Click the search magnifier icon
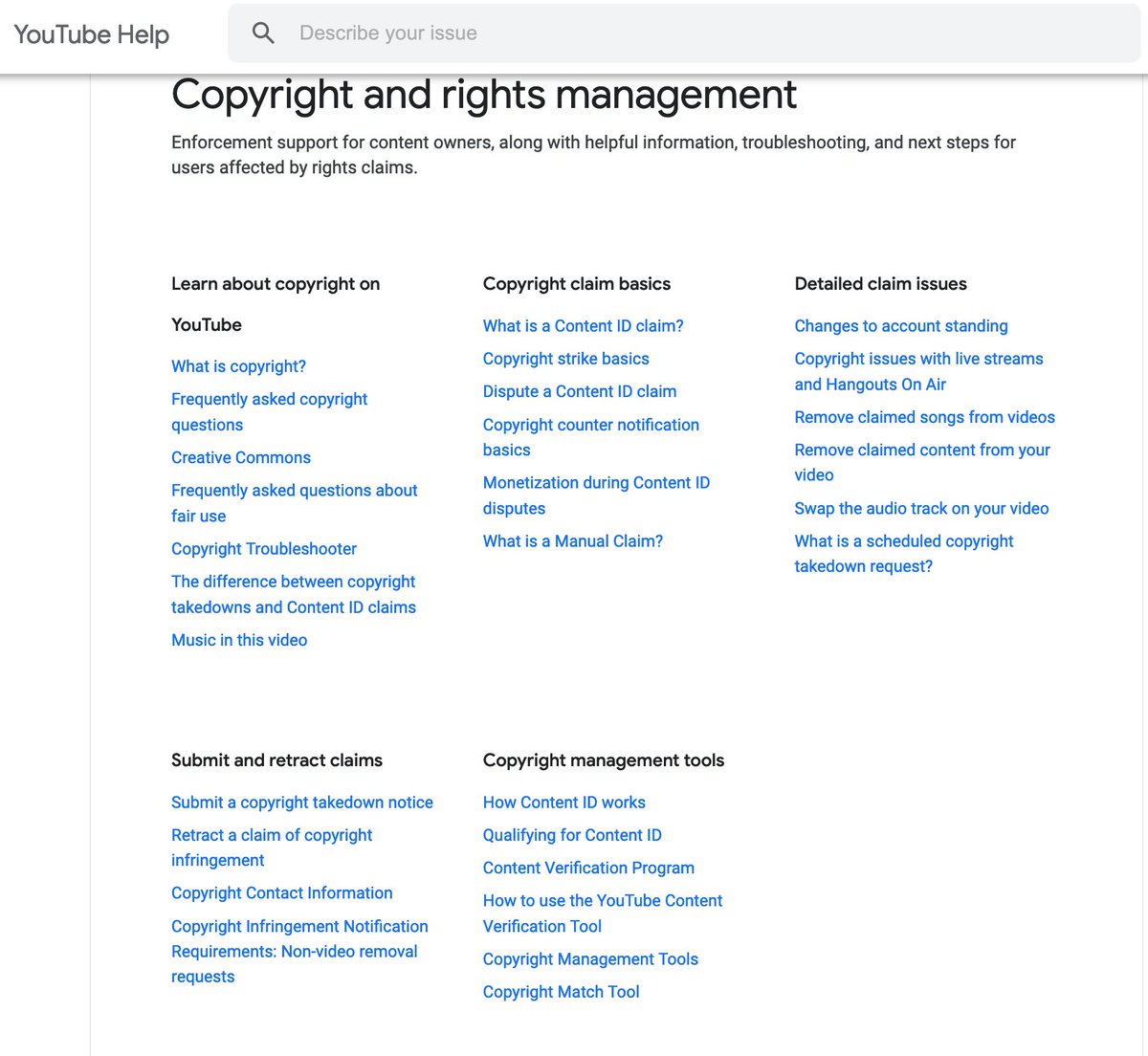Screen dimensions: 1148x1056 pyautogui.click(x=263, y=33)
